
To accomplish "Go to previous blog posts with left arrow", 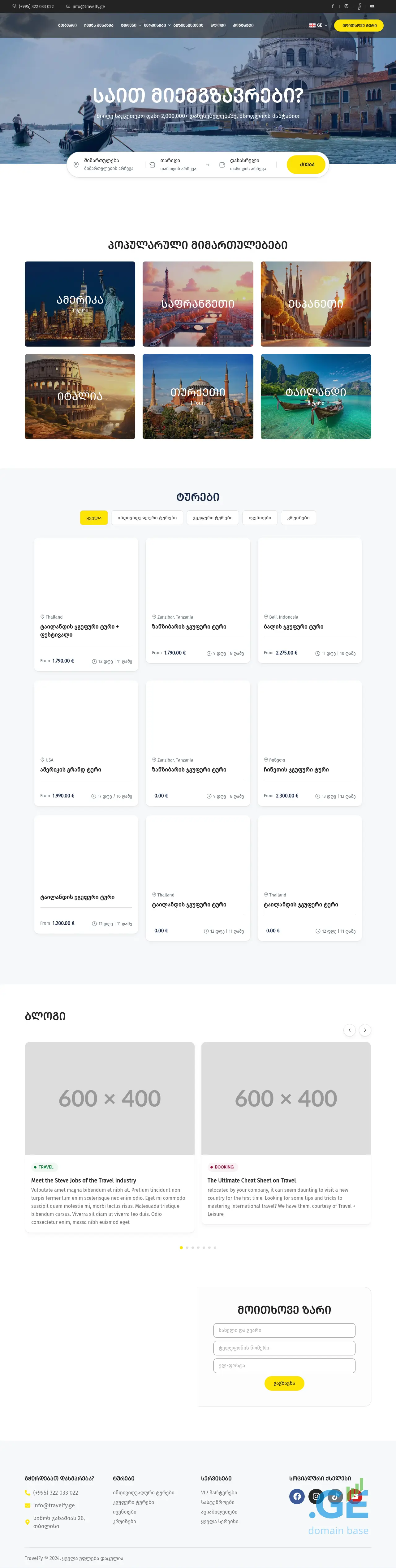I will [349, 1030].
